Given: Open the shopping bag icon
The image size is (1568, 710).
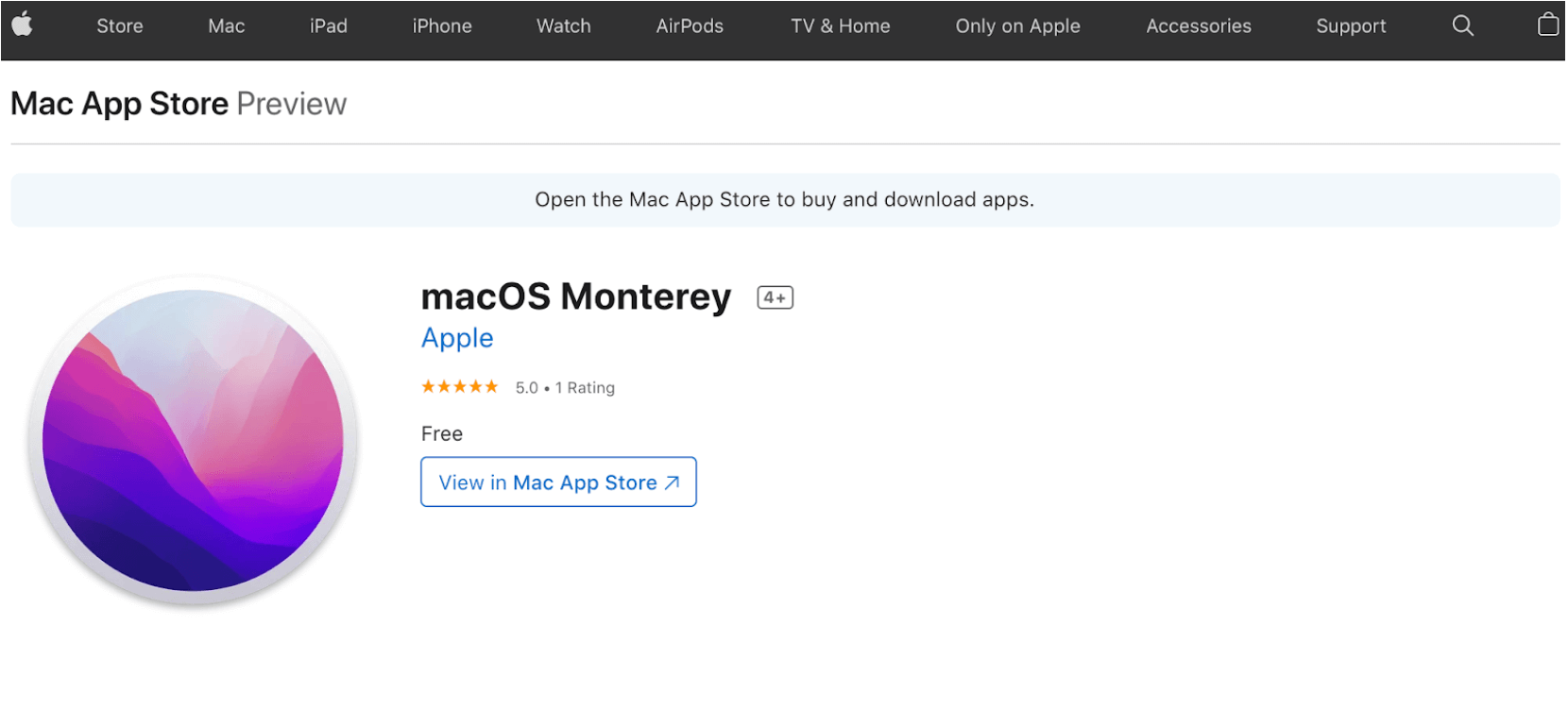Looking at the screenshot, I should (x=1547, y=25).
